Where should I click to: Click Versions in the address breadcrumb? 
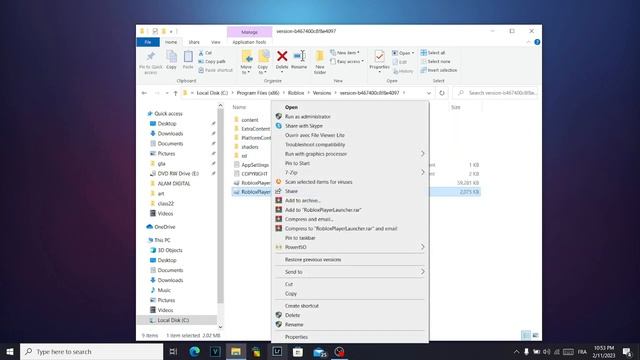[322, 93]
